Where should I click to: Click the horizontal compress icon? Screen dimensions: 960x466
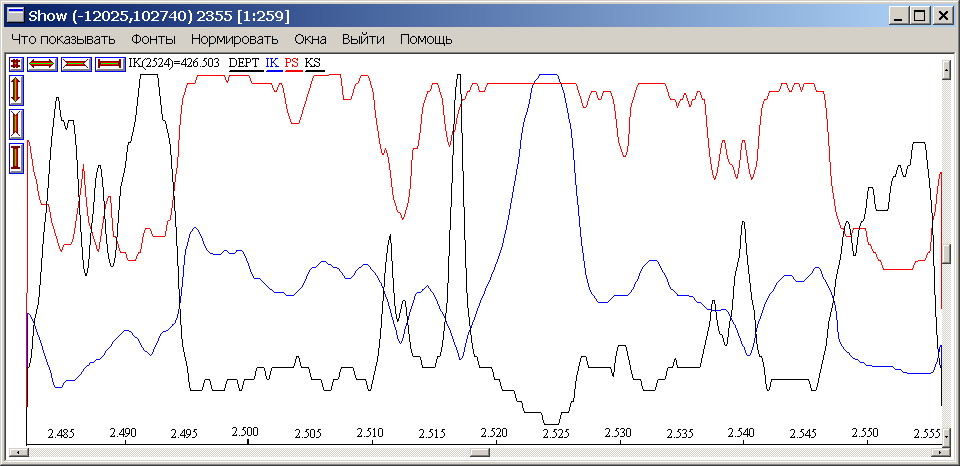(x=77, y=64)
